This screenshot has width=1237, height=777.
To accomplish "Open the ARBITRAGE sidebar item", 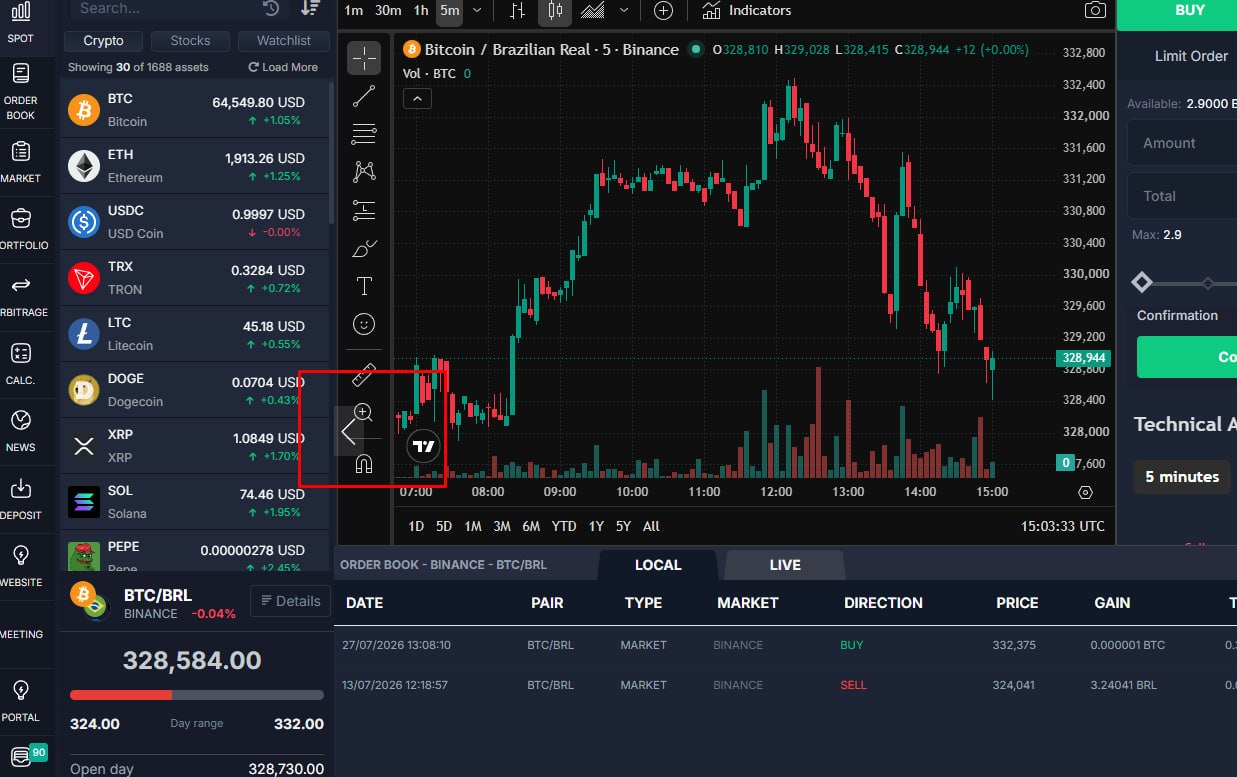I will (20, 296).
